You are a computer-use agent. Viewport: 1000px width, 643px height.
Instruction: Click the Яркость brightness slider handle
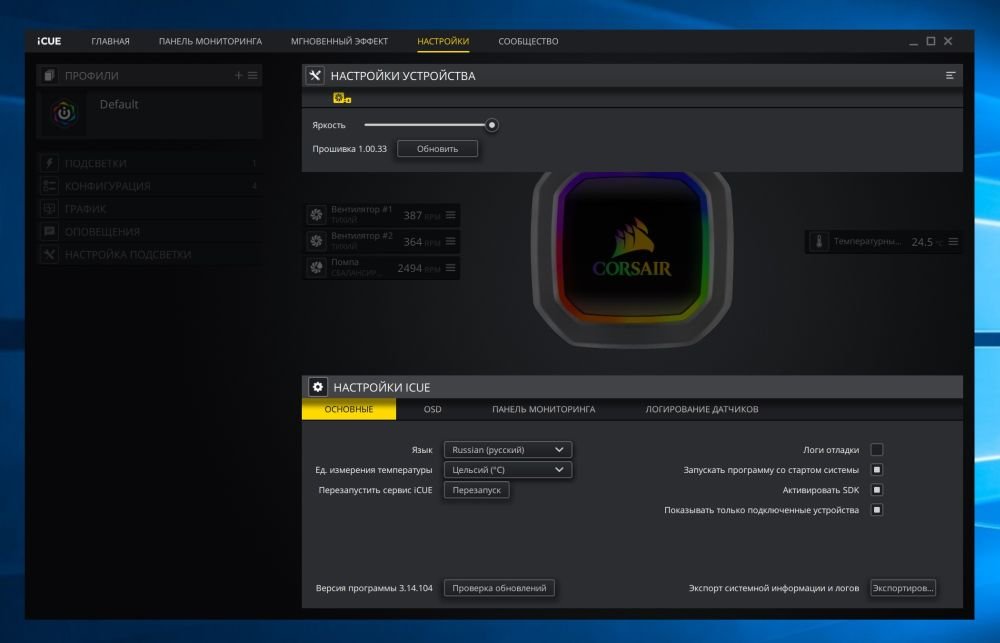coord(492,125)
